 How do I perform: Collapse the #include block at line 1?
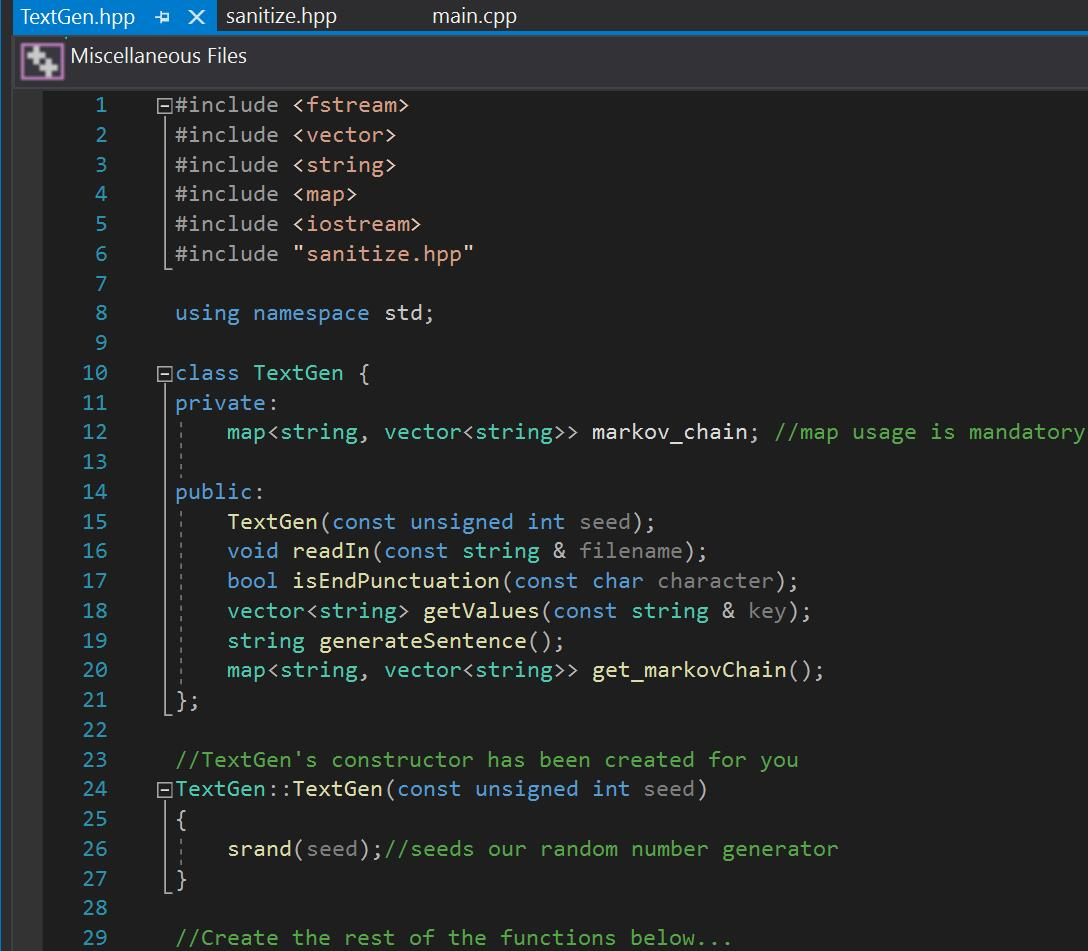(164, 106)
